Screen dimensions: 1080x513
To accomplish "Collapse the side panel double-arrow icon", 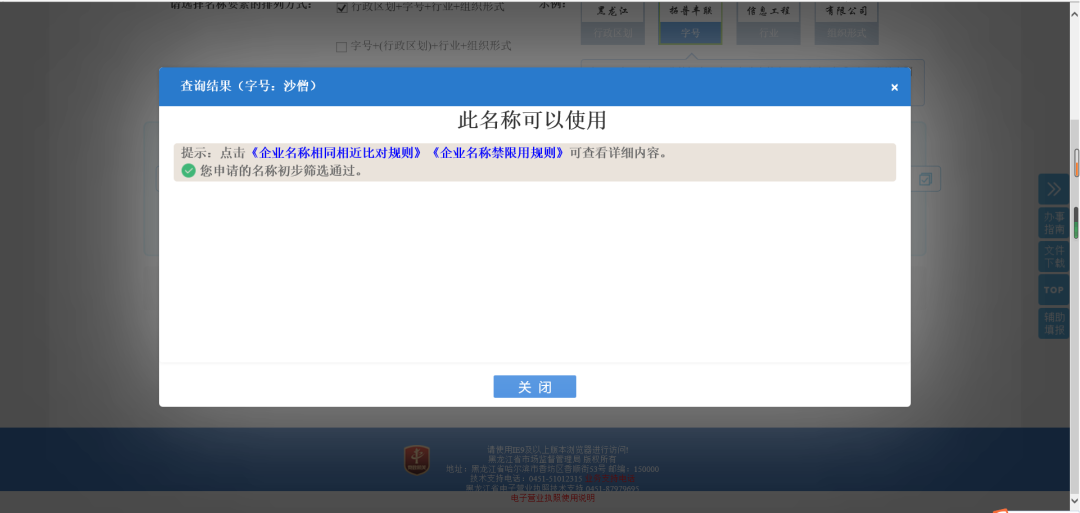I will click(x=1053, y=189).
